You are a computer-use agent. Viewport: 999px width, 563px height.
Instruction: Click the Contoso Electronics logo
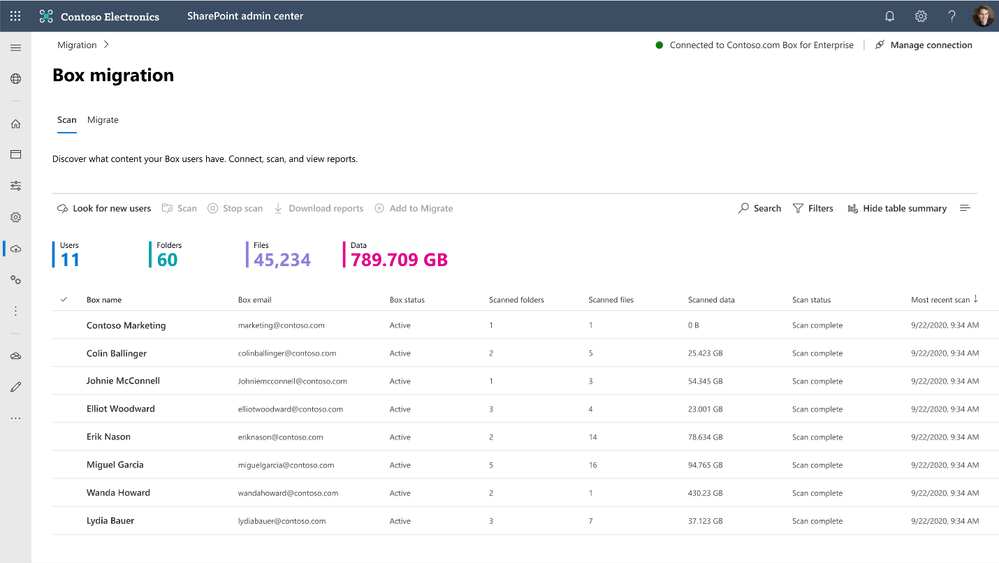tap(99, 17)
